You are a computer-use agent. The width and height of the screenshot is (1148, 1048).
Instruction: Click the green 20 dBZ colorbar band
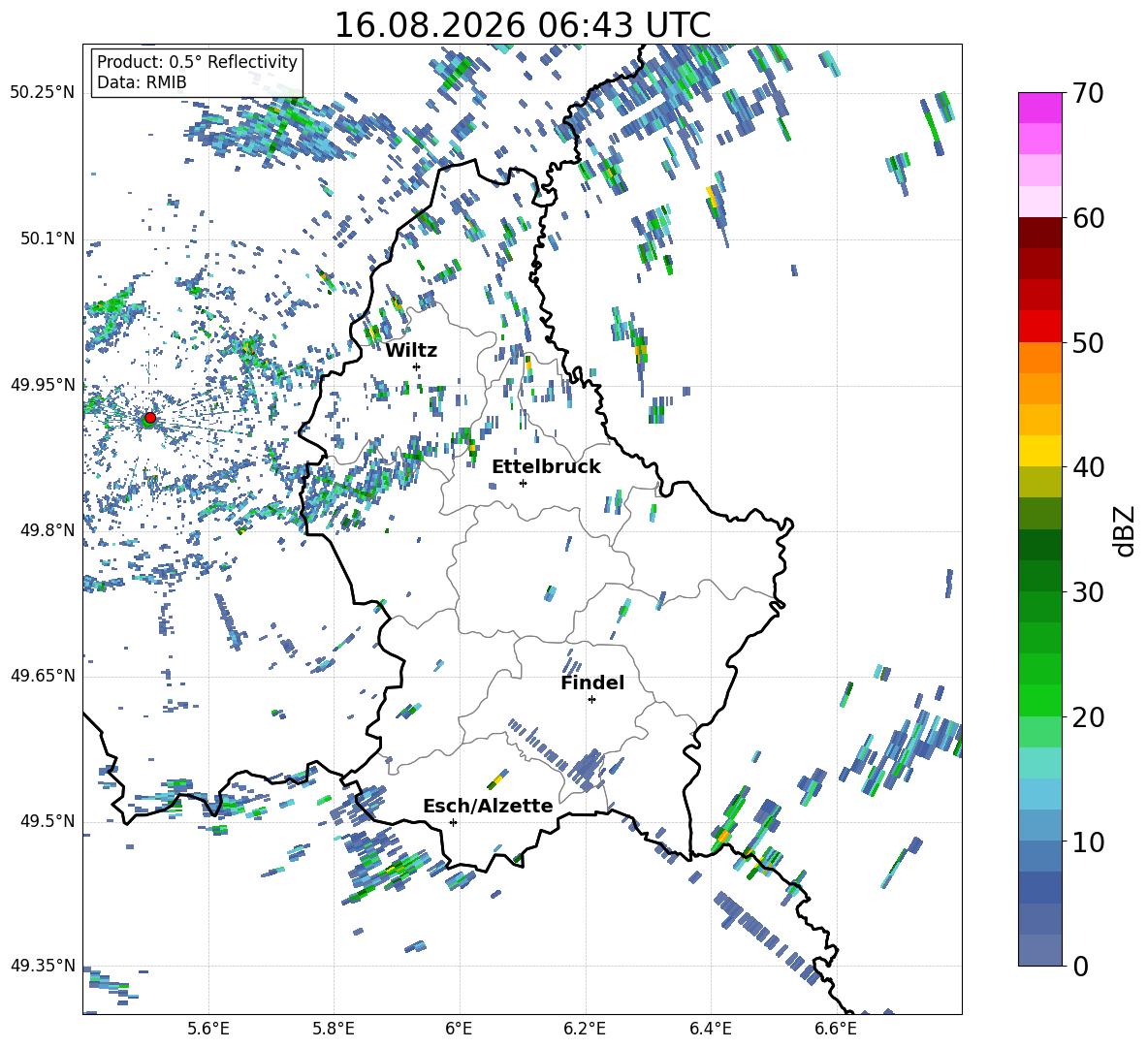[1039, 700]
